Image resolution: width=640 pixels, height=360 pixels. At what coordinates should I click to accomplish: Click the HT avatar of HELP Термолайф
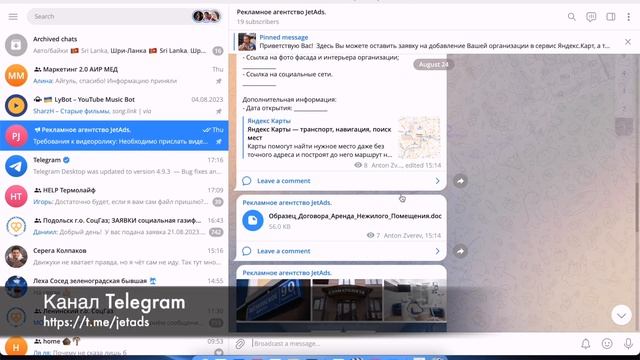point(16,196)
